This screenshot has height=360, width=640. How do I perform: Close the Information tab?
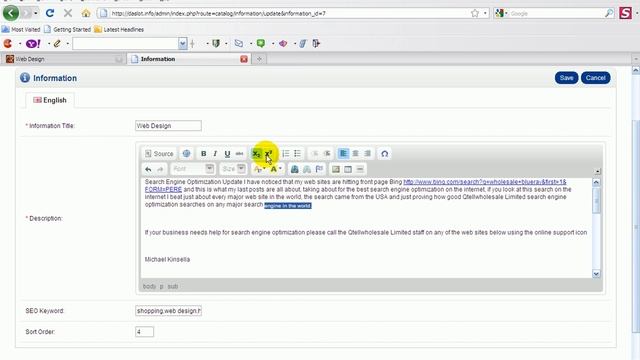point(244,59)
